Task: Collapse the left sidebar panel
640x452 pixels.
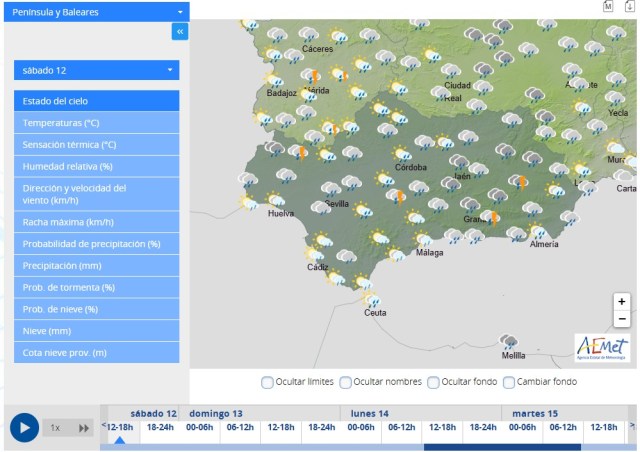Action: [x=180, y=32]
